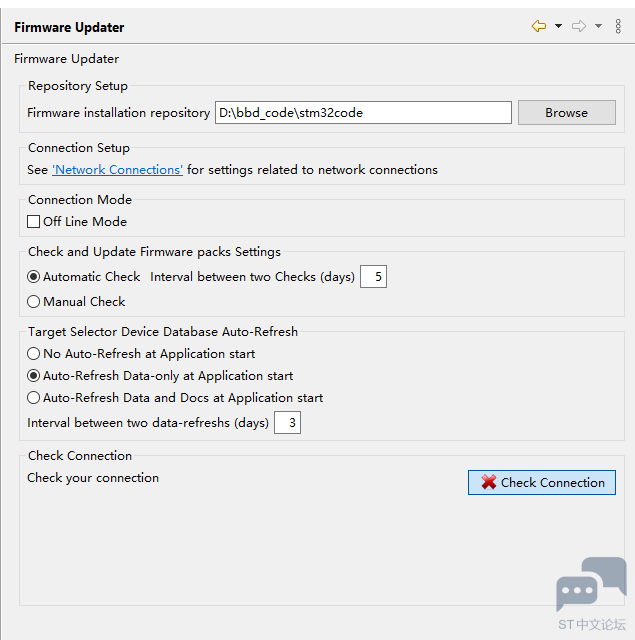
Task: Open the back history dropdown arrow
Action: click(558, 27)
